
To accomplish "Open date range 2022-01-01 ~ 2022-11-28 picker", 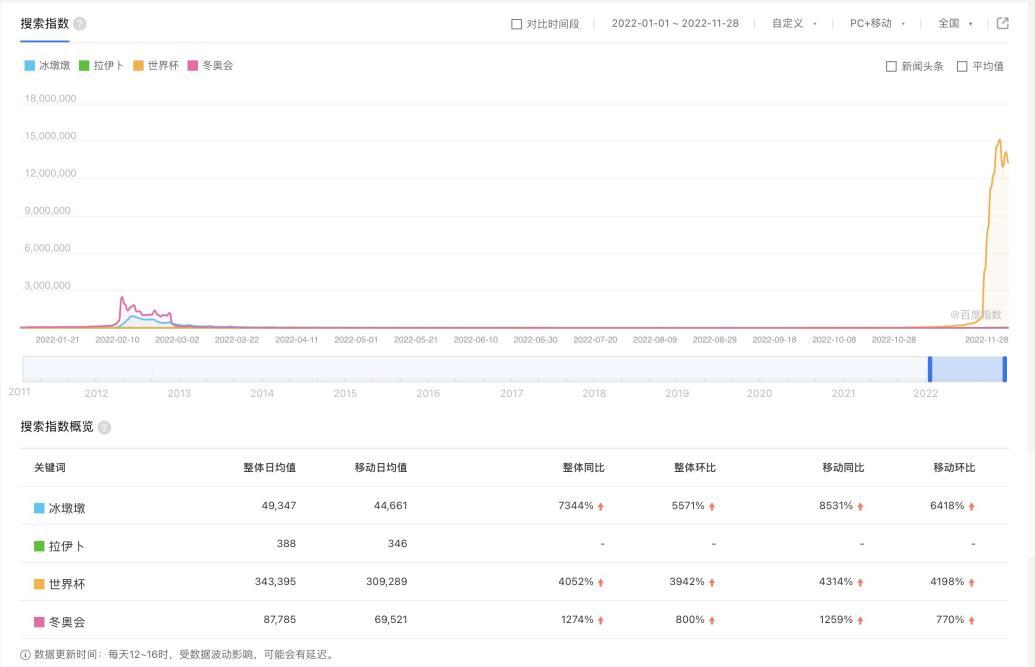I will click(675, 23).
